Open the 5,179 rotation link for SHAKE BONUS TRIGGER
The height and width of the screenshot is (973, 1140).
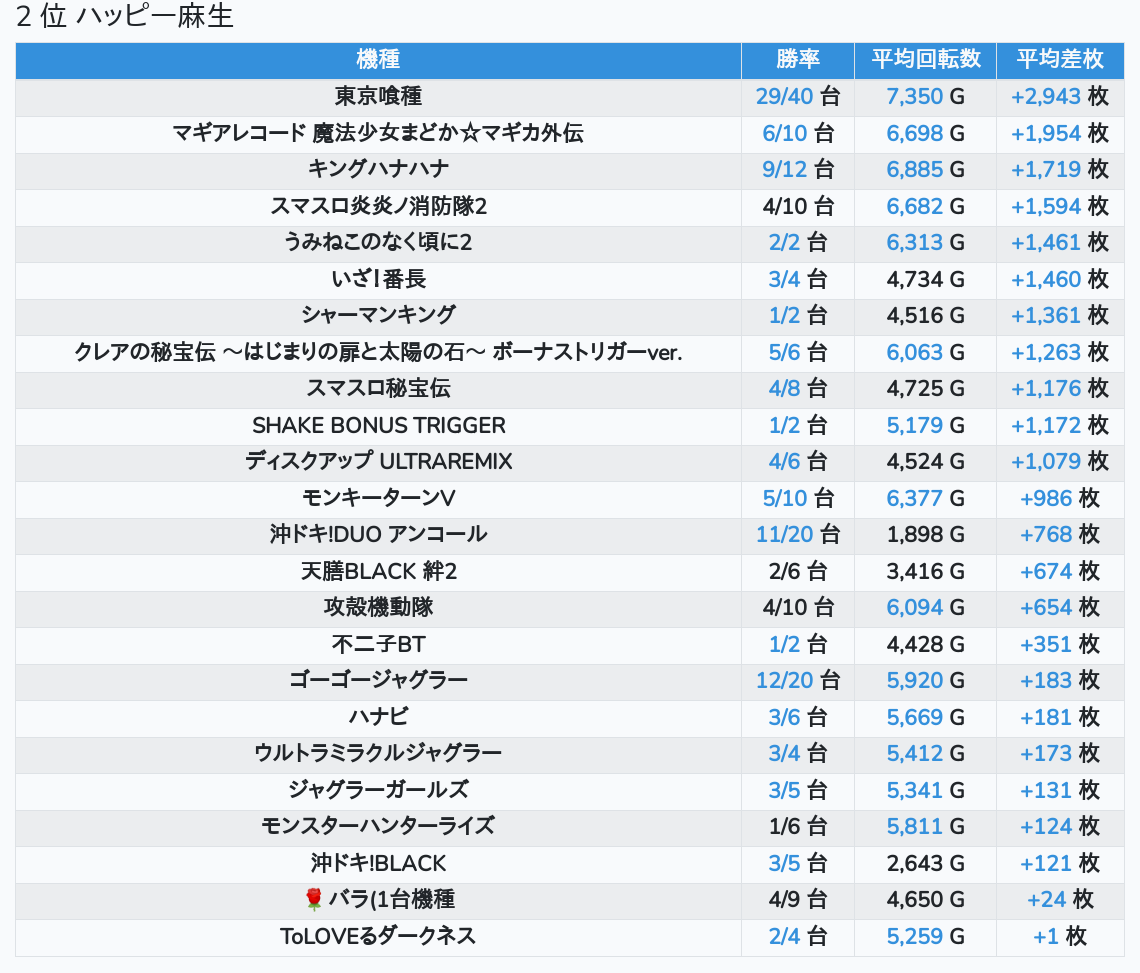coord(914,425)
